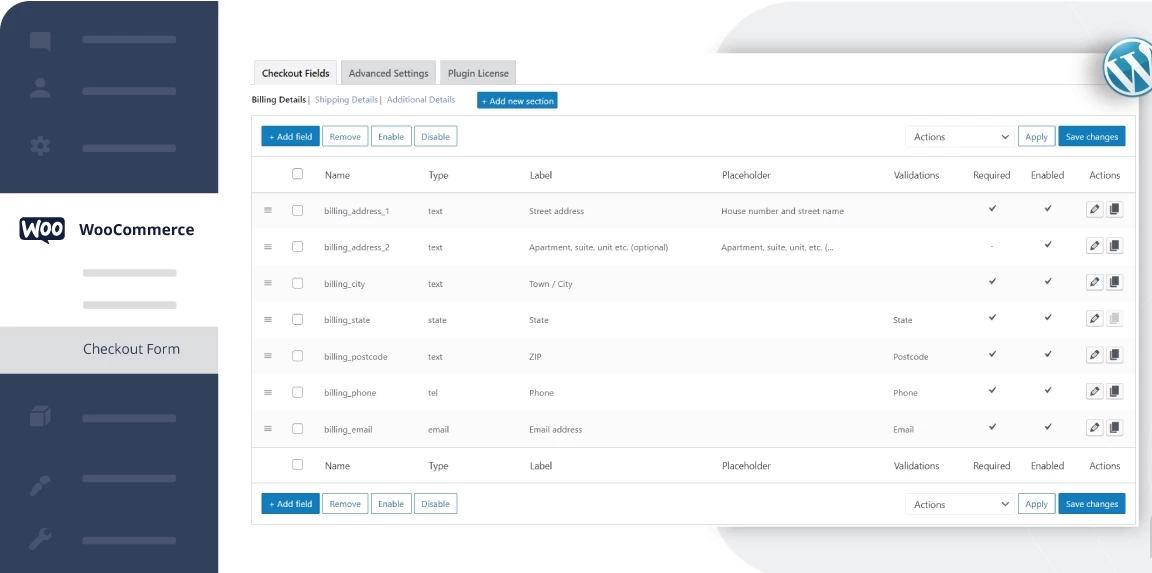Open the user profile icon in sidebar
This screenshot has width=1152, height=573.
click(x=40, y=88)
